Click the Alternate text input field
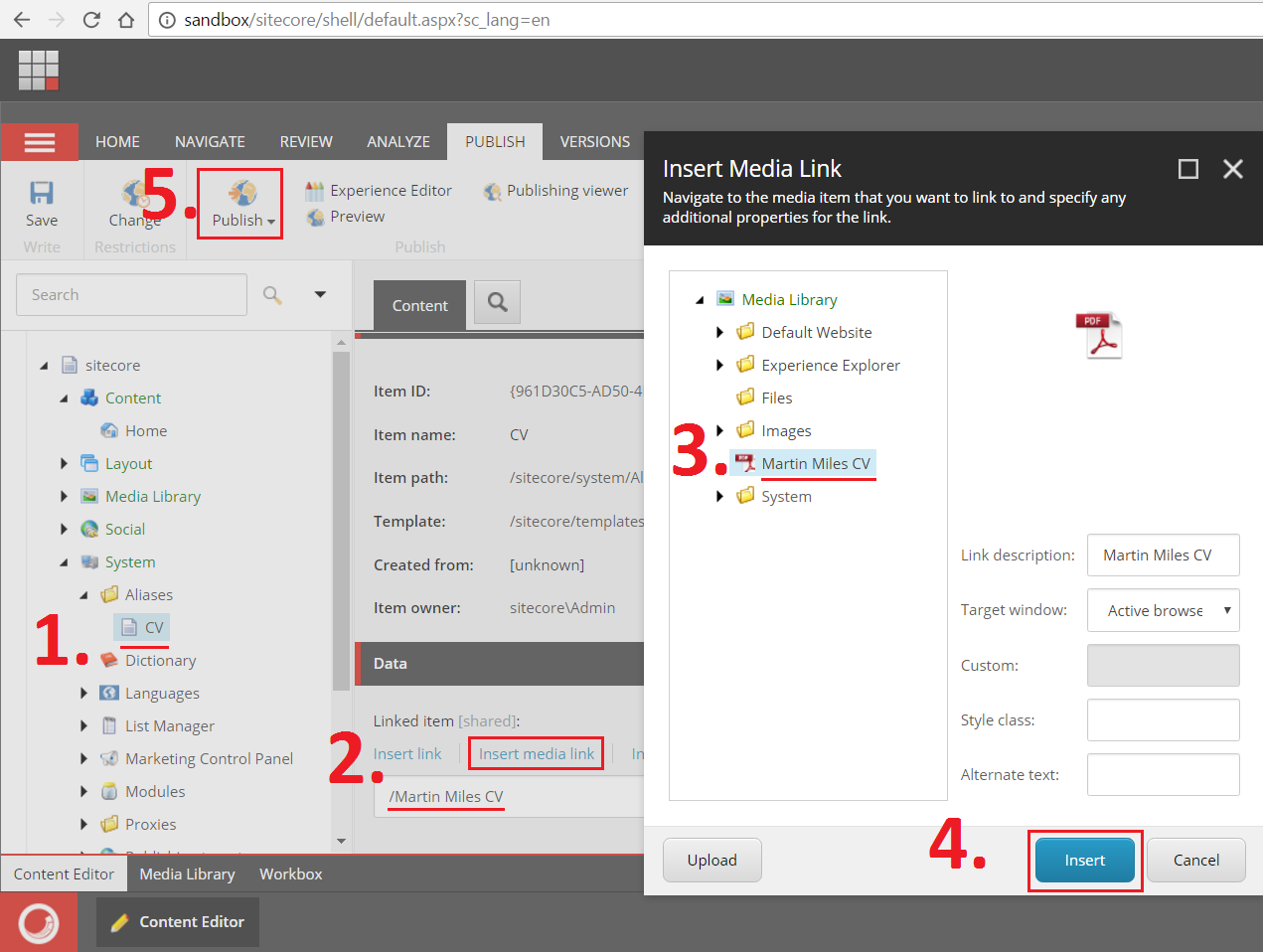Image resolution: width=1263 pixels, height=952 pixels. coord(1163,775)
